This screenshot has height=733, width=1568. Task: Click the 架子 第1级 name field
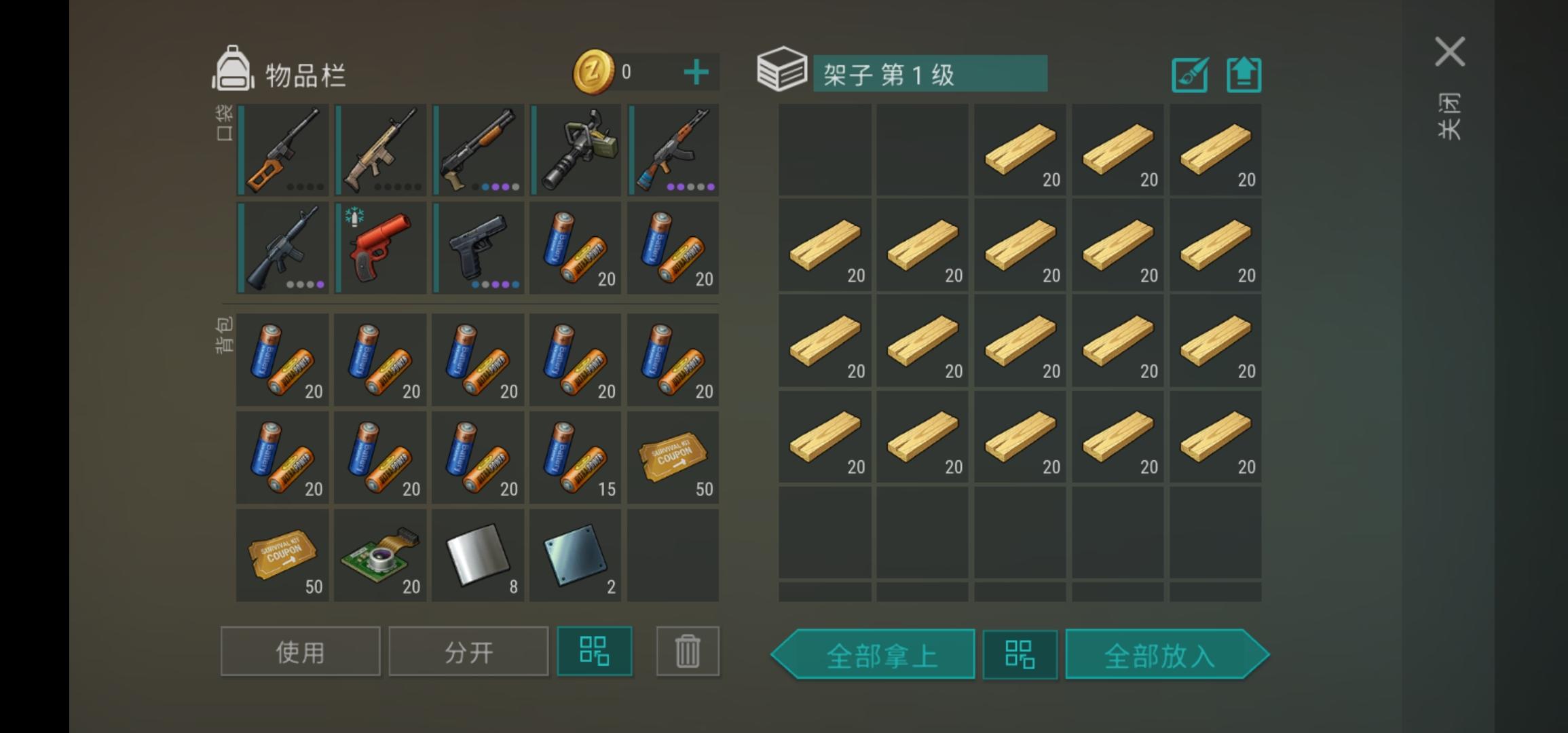pyautogui.click(x=931, y=74)
